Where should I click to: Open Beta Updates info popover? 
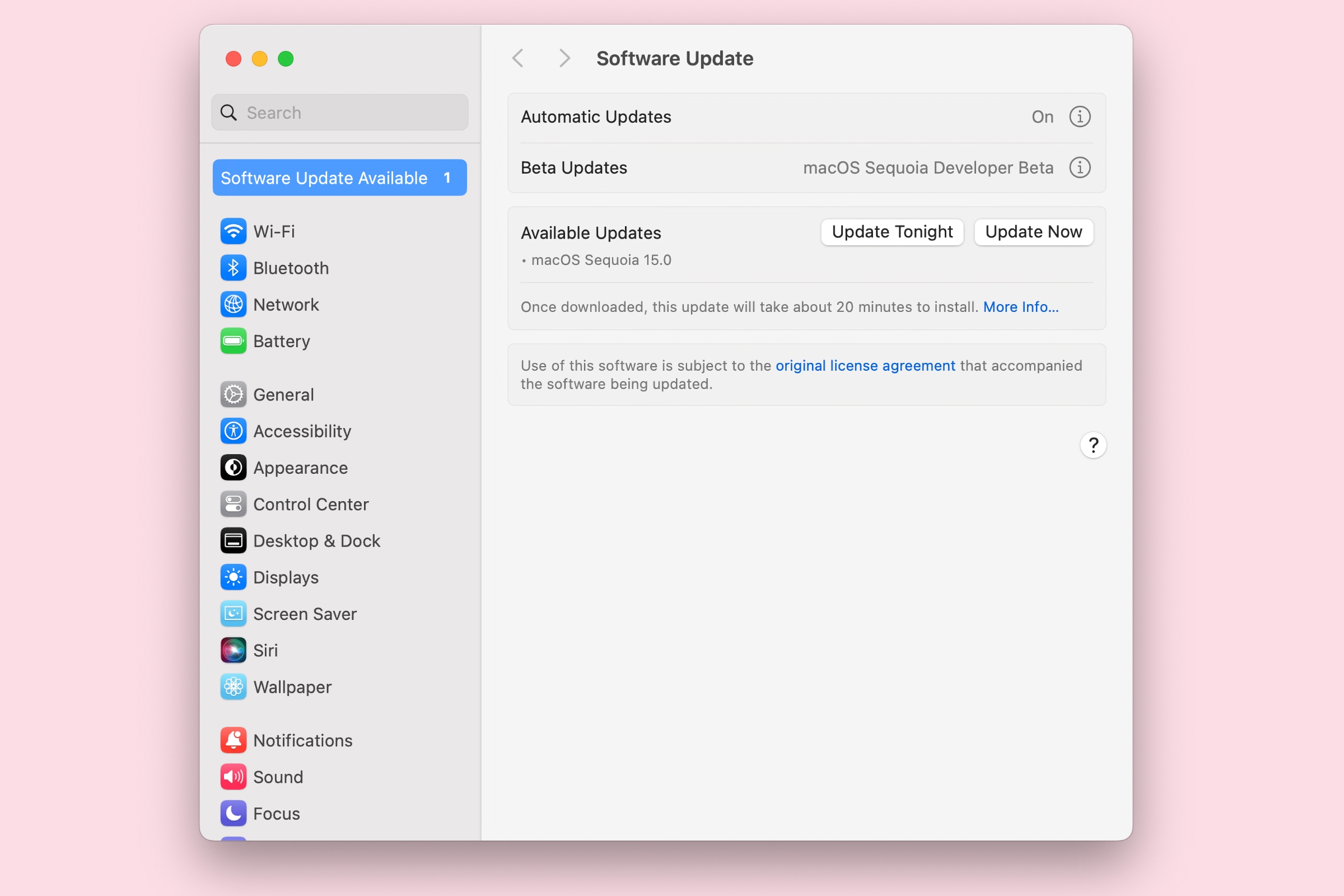1080,167
